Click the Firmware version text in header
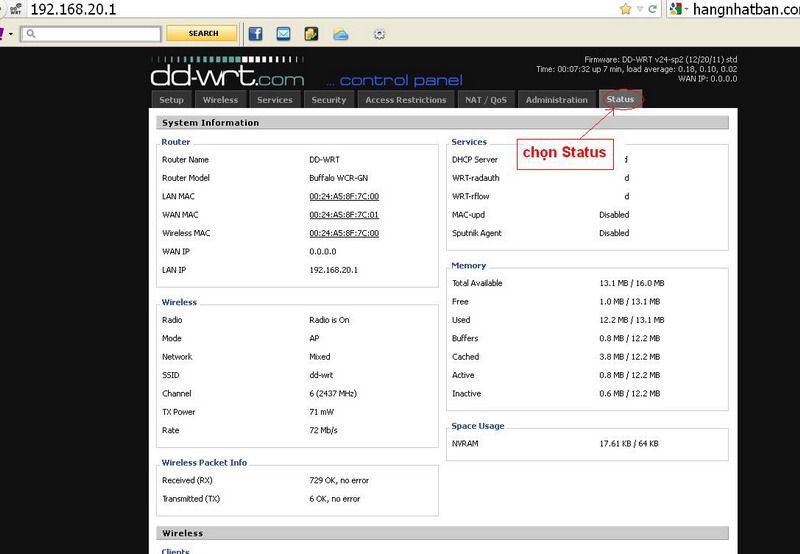The width and height of the screenshot is (800, 554). coord(661,59)
